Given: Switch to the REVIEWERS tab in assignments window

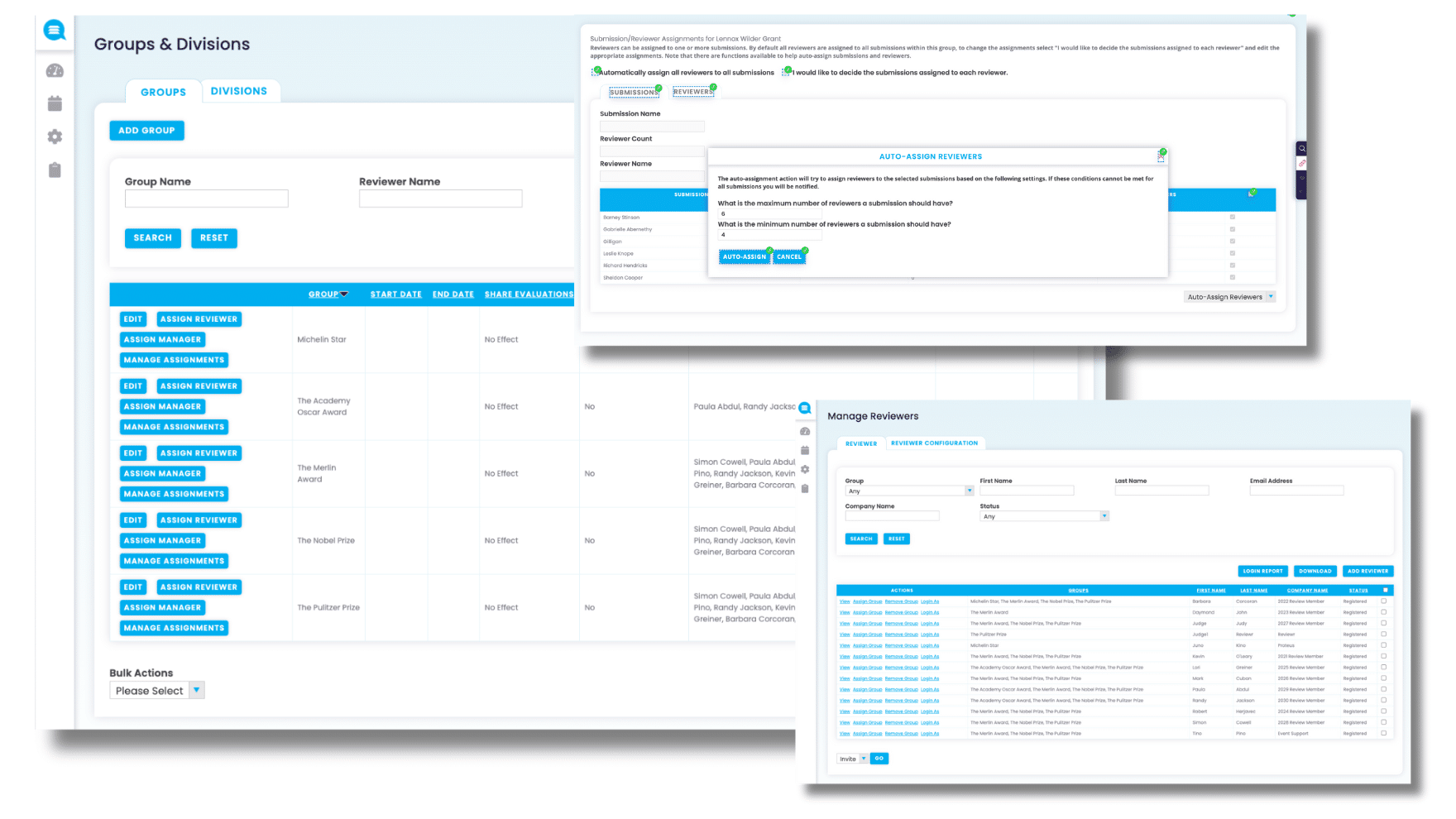Looking at the screenshot, I should tap(692, 92).
